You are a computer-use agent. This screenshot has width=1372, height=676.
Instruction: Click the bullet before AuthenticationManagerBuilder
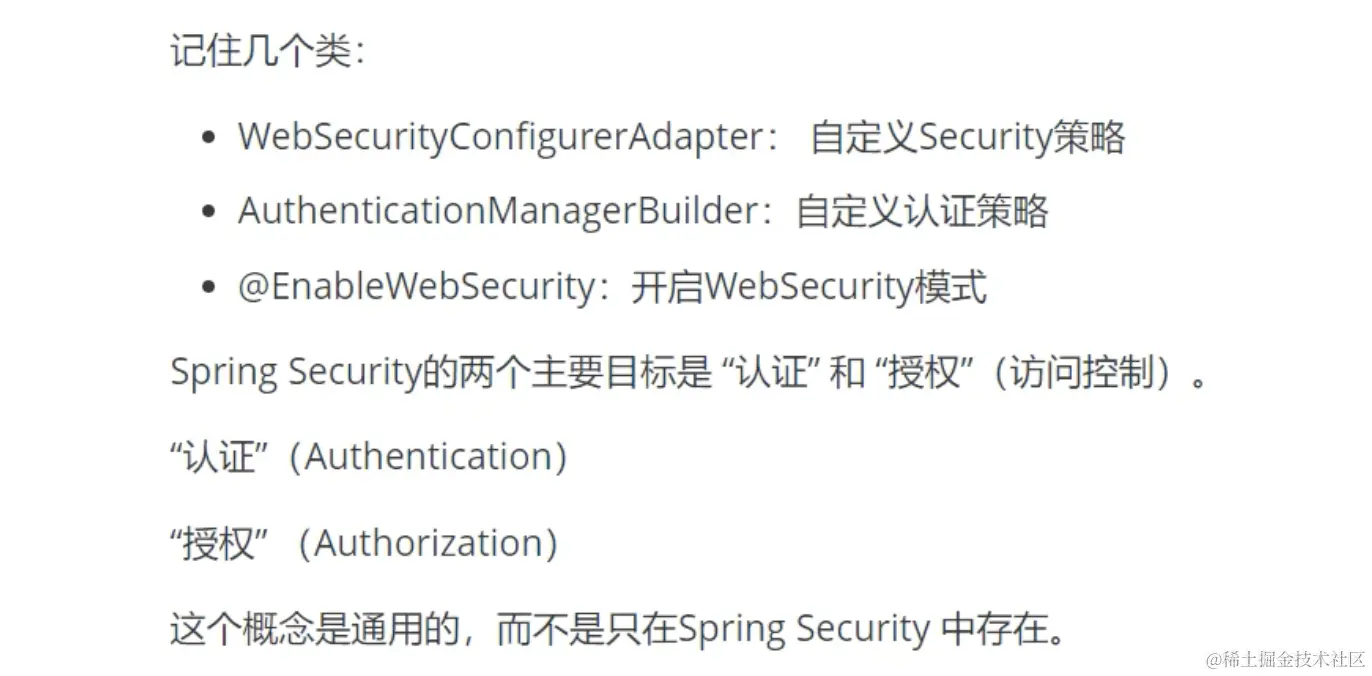(x=208, y=213)
